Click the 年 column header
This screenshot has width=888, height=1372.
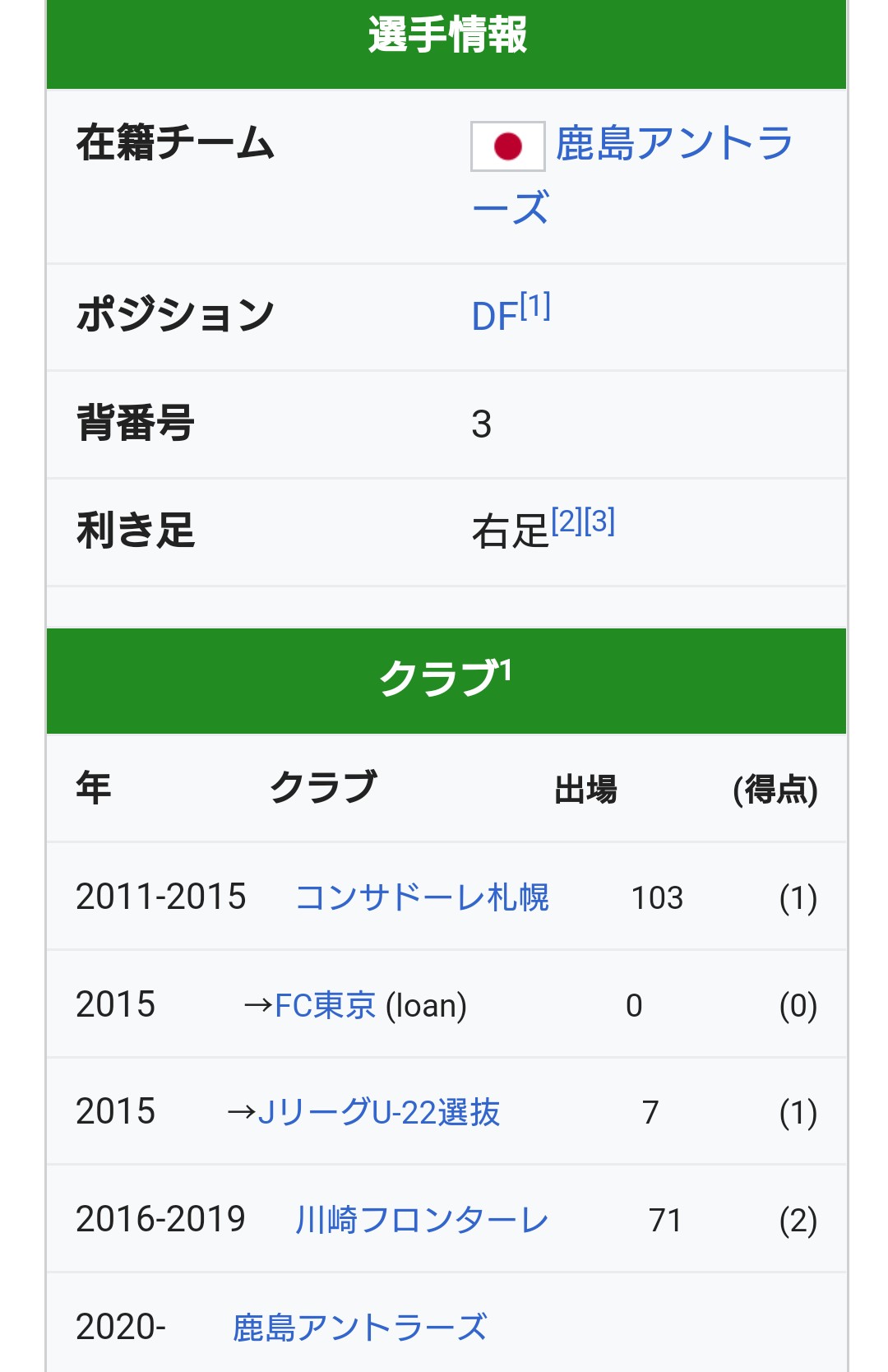click(94, 788)
